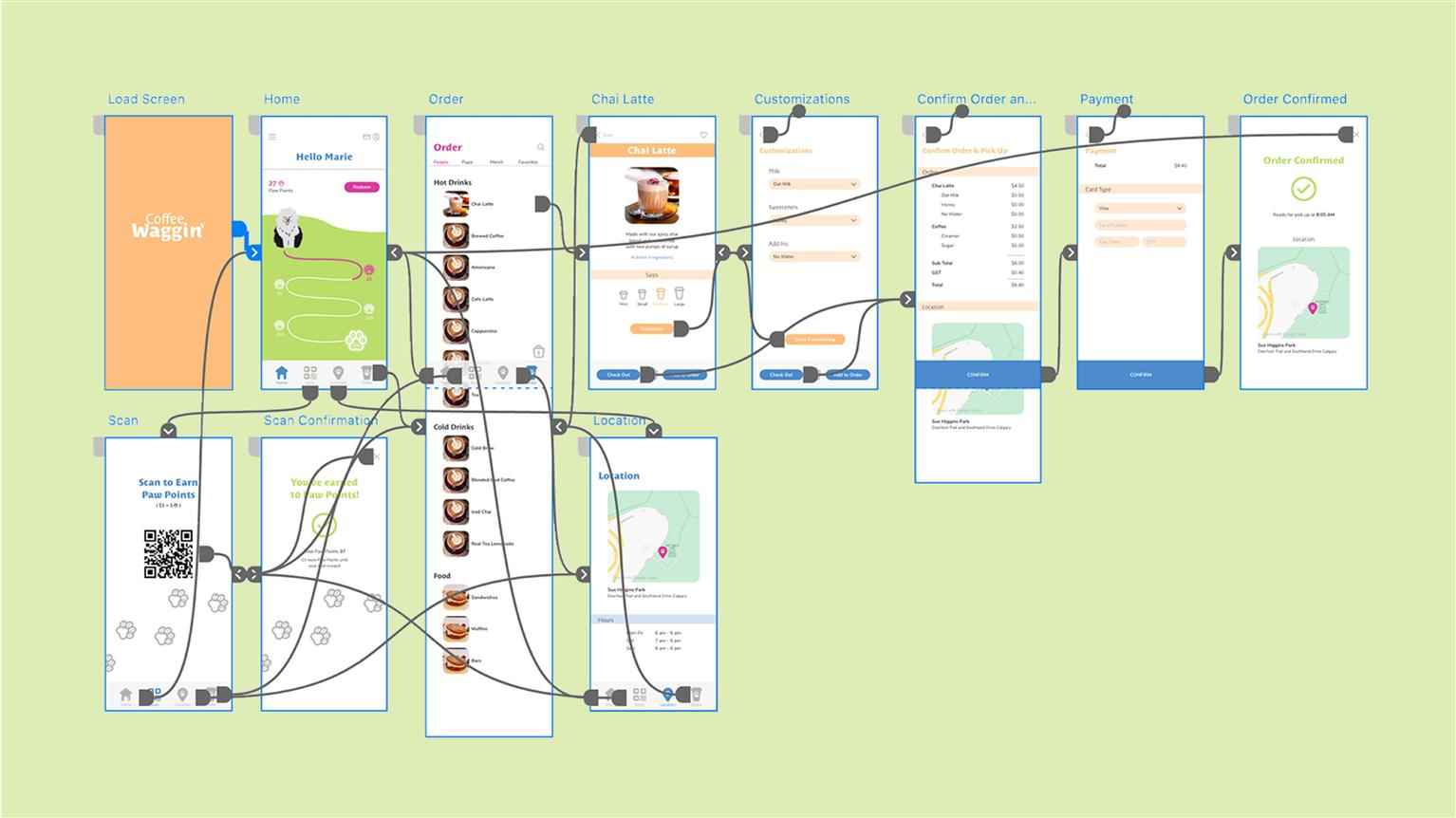Click the Cafe Latte item thumbnail
The image size is (1456, 818).
457,299
